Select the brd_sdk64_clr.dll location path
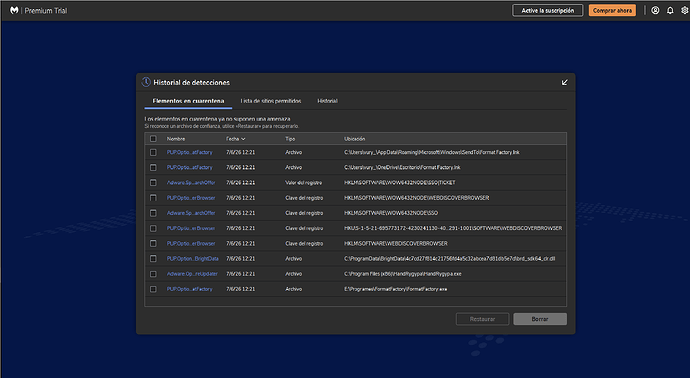The image size is (690, 378). [449, 259]
